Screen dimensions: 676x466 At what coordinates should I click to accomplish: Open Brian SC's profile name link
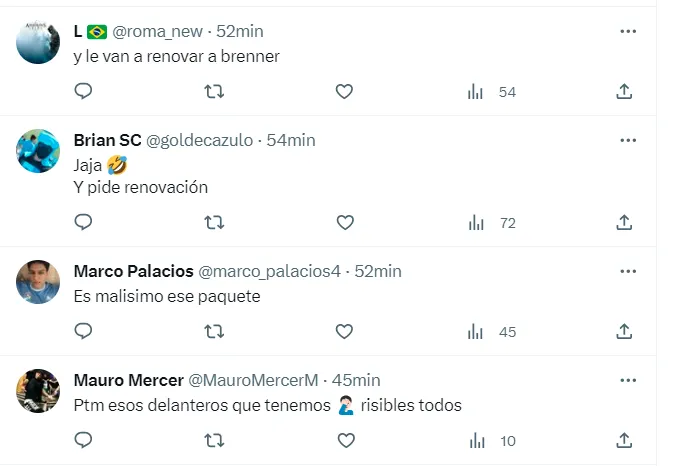click(108, 140)
